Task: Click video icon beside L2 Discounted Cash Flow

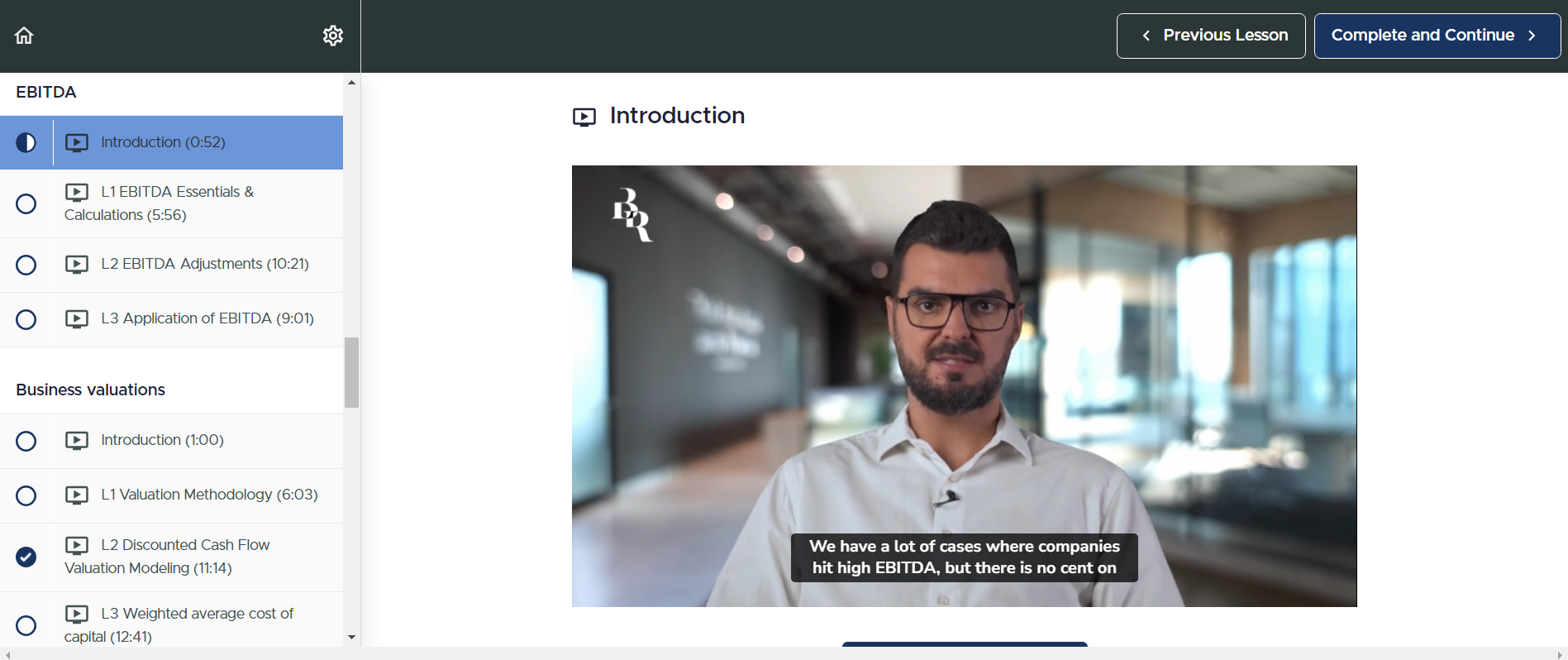Action: click(77, 546)
